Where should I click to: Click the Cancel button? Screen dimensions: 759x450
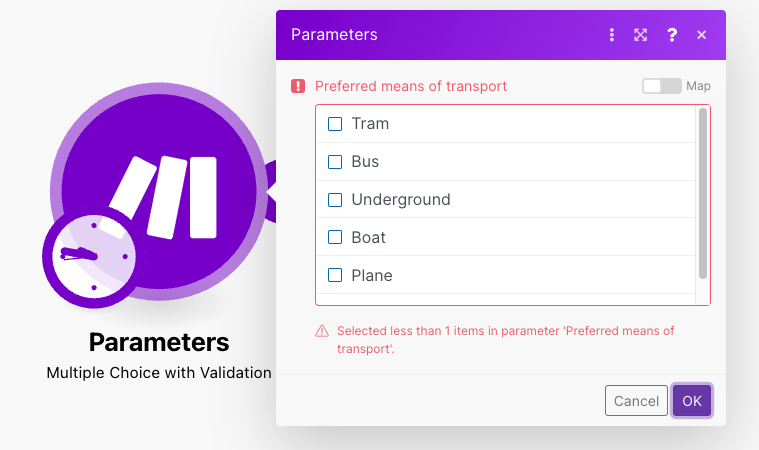[x=636, y=401]
